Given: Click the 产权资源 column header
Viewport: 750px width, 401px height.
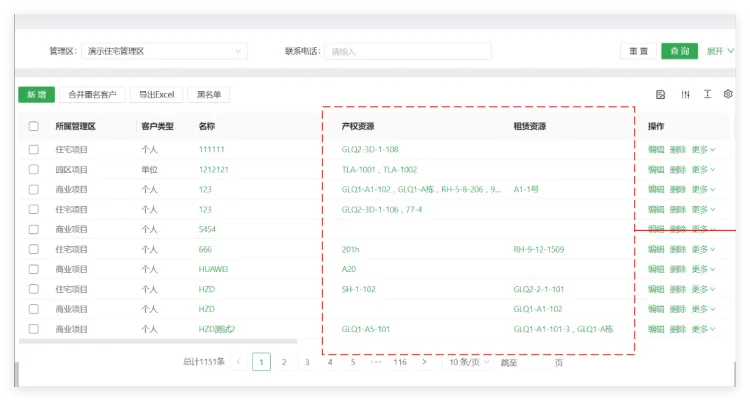Looking at the screenshot, I should [x=358, y=126].
